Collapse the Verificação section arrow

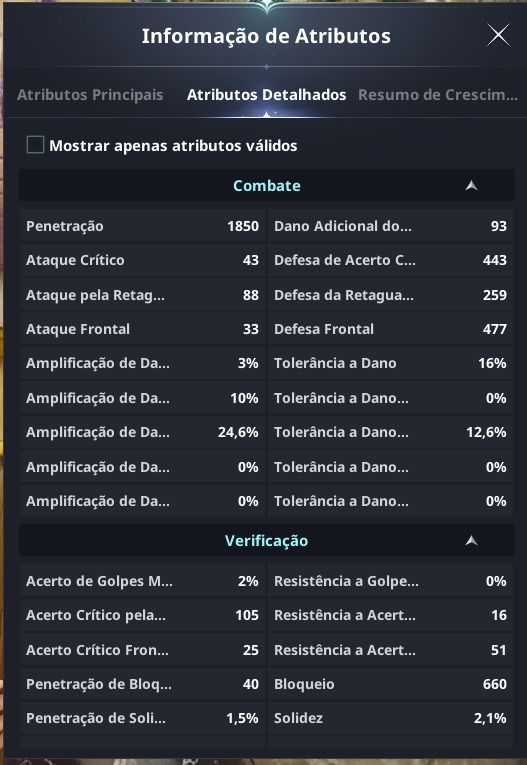471,540
